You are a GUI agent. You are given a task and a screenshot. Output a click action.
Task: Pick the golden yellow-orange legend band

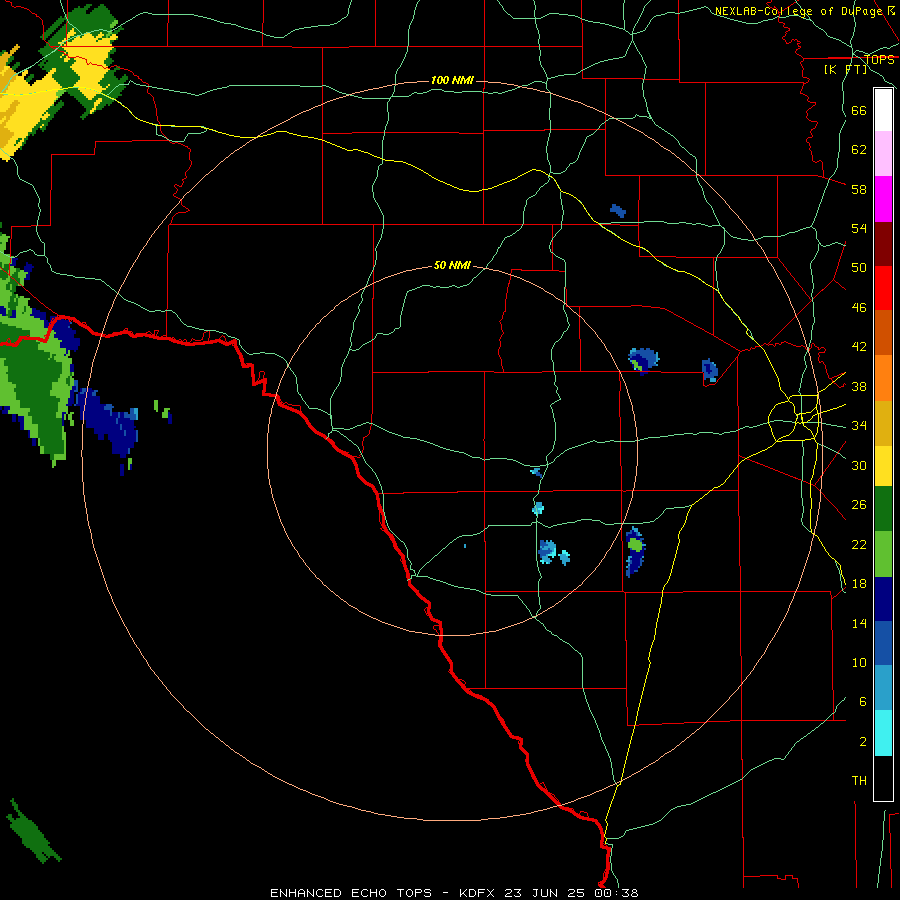pyautogui.click(x=883, y=424)
